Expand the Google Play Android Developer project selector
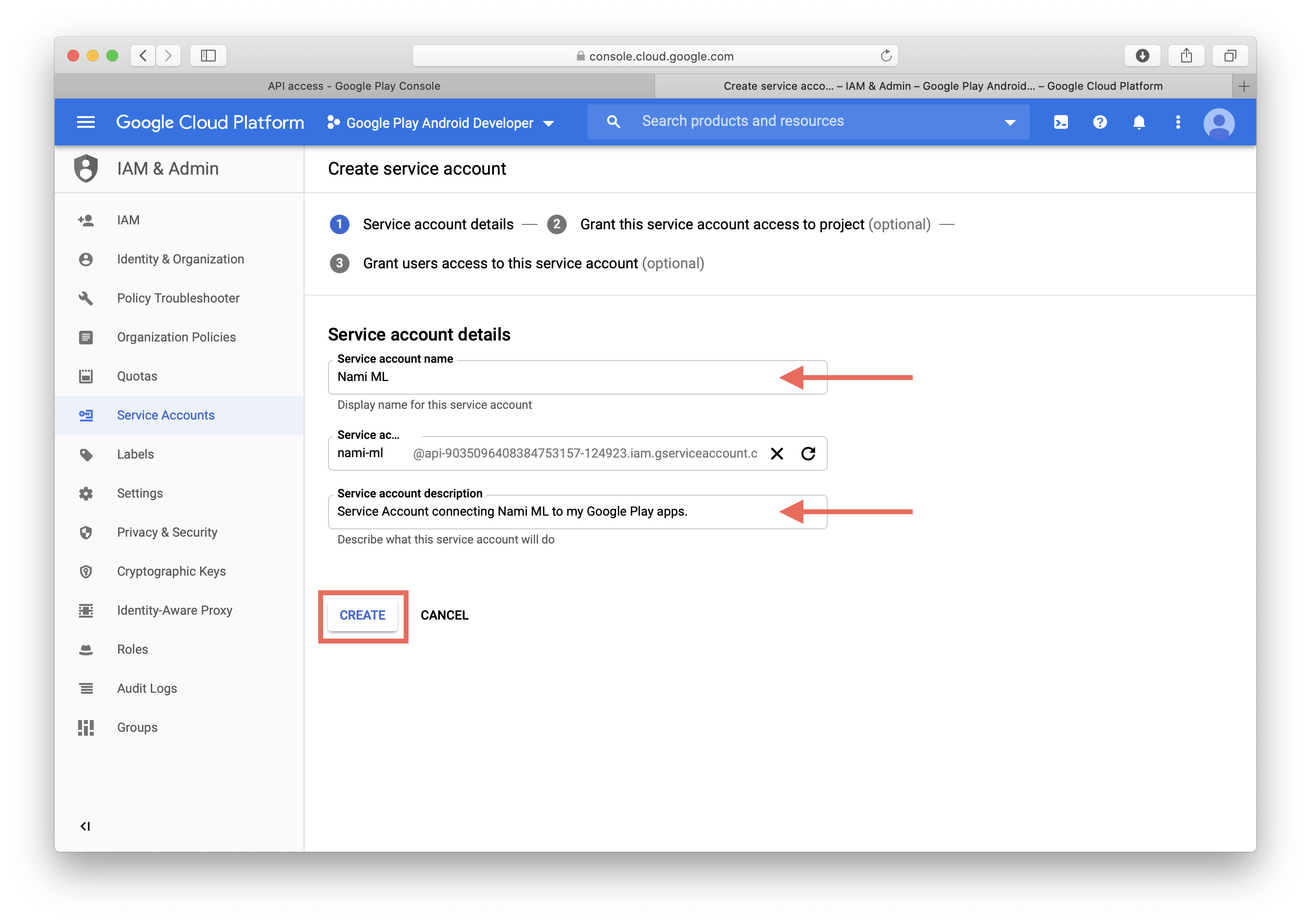Screen dimensions: 1311x924 [440, 123]
